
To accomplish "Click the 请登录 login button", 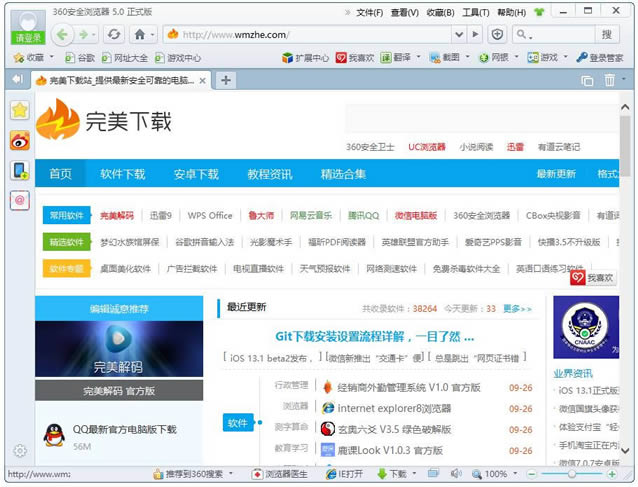I will 28,38.
